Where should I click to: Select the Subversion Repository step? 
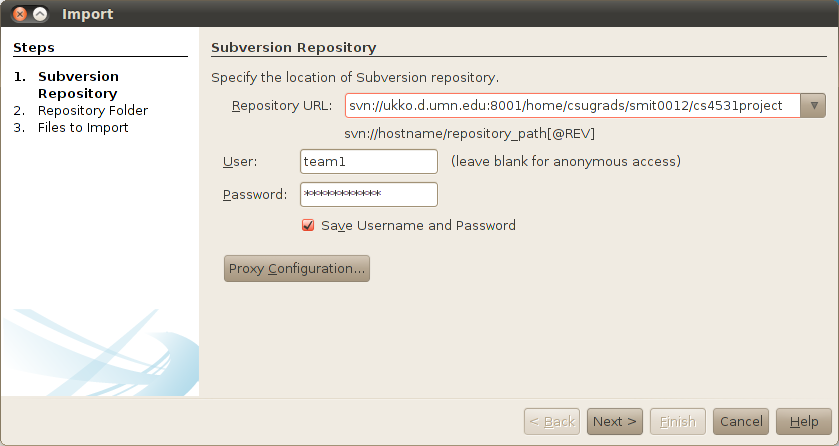(78, 85)
